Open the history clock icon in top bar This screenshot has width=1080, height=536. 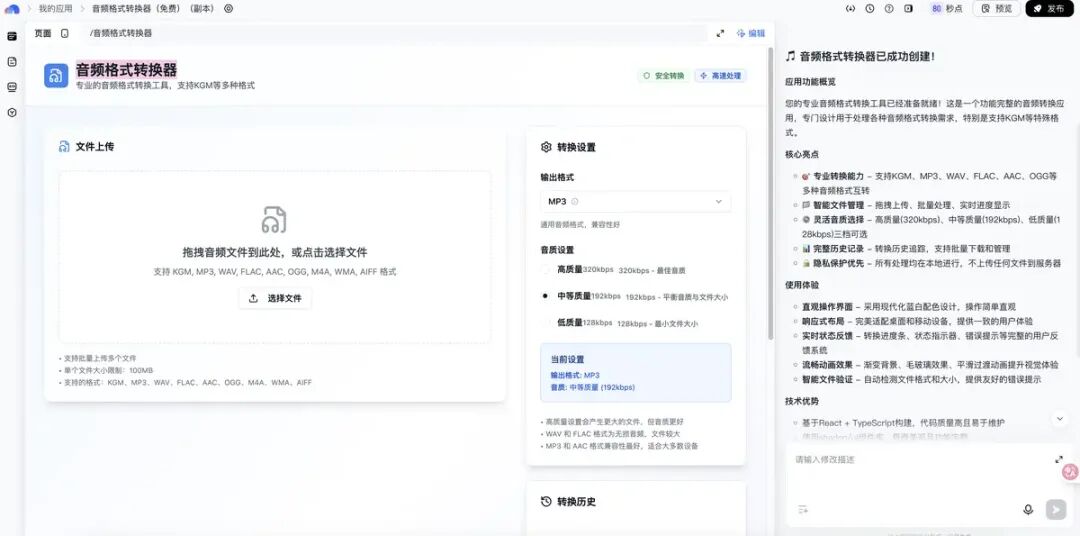[870, 9]
